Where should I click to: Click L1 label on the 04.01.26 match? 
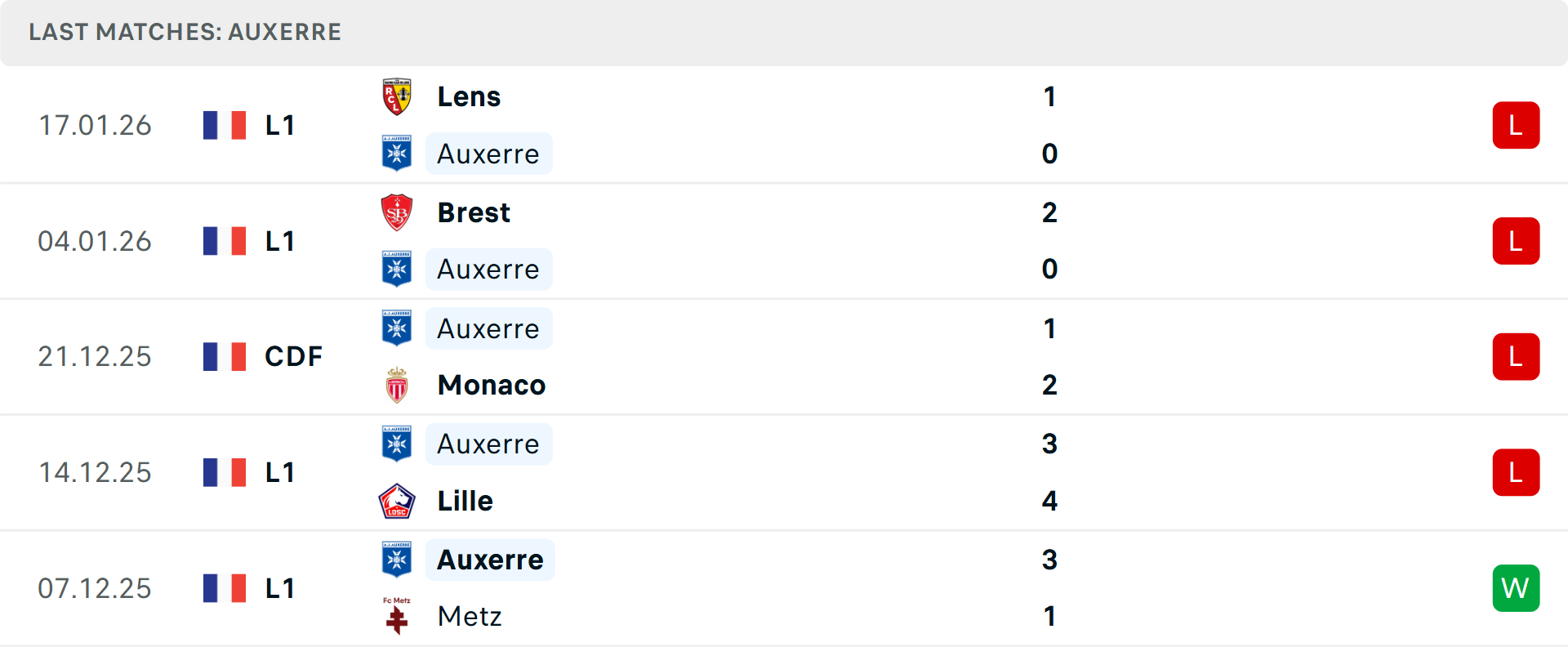click(x=279, y=241)
